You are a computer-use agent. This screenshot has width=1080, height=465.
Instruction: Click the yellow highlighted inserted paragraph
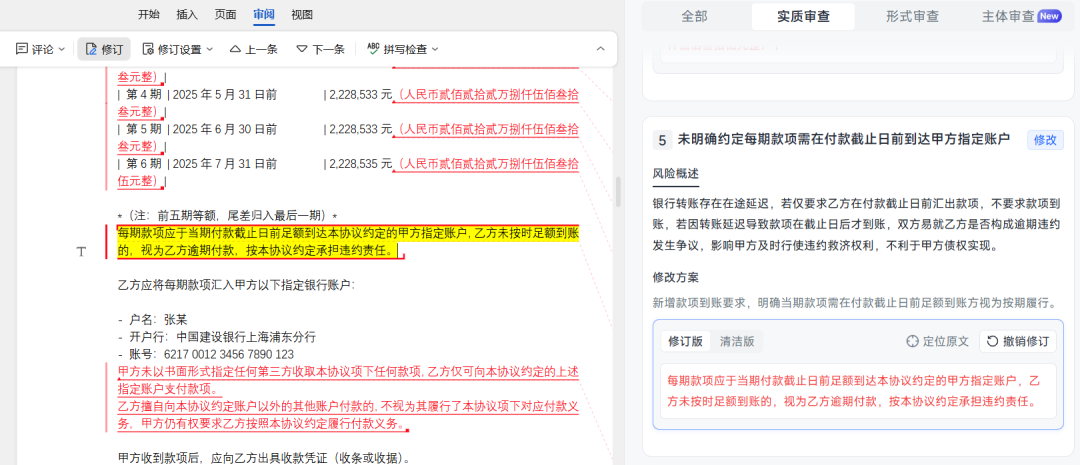(x=348, y=242)
